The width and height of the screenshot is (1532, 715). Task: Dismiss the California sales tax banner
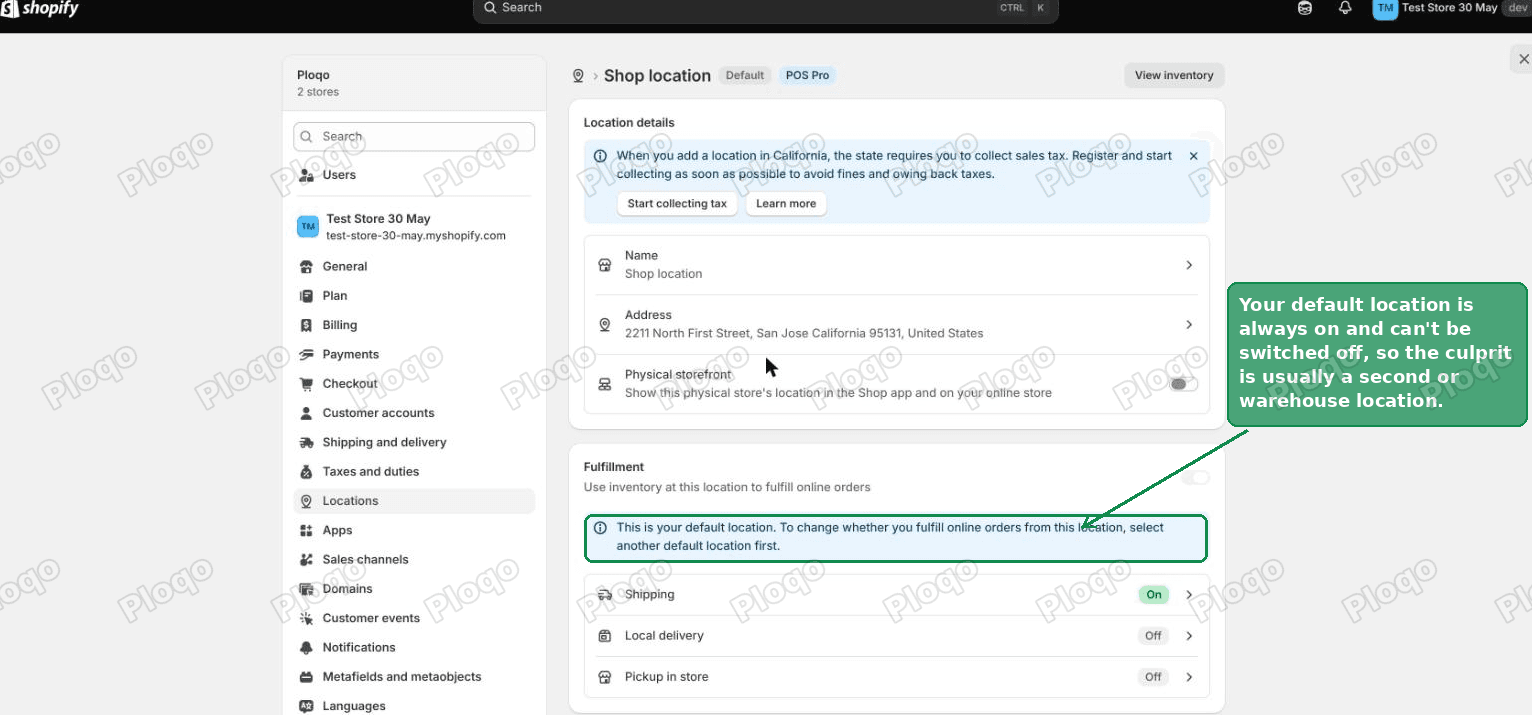click(x=1193, y=156)
